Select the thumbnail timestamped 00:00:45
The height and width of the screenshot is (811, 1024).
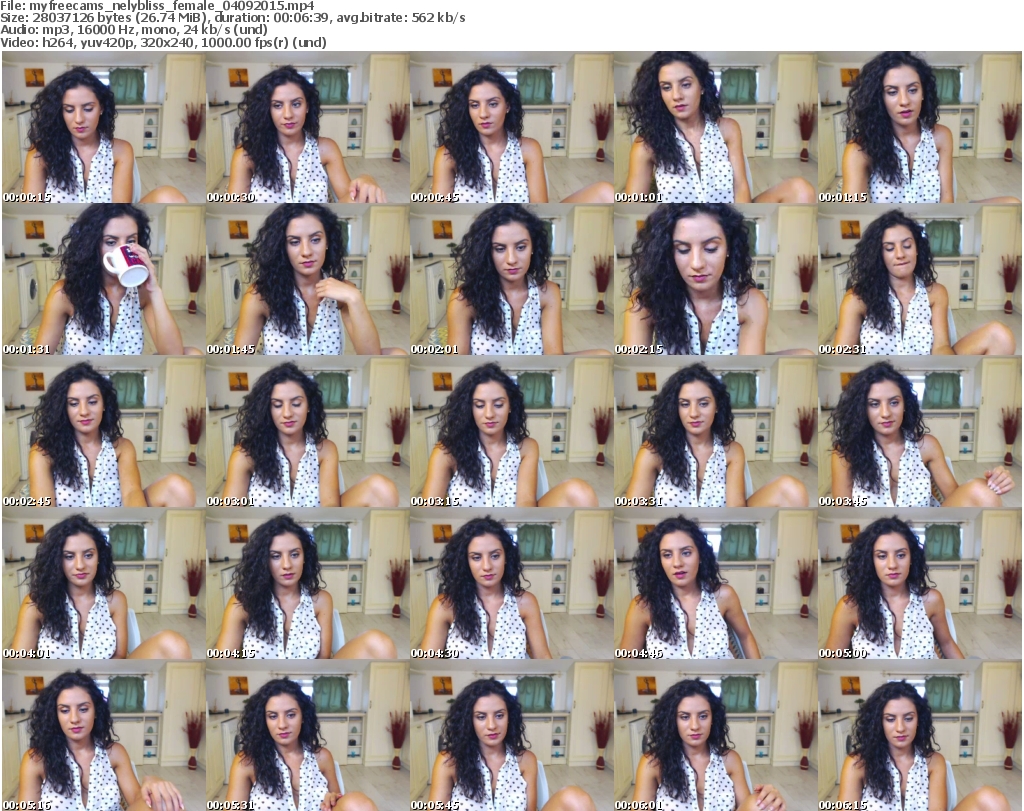pos(511,127)
